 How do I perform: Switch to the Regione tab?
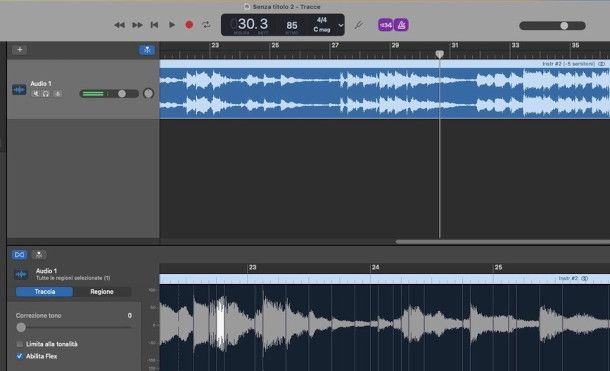(x=102, y=292)
